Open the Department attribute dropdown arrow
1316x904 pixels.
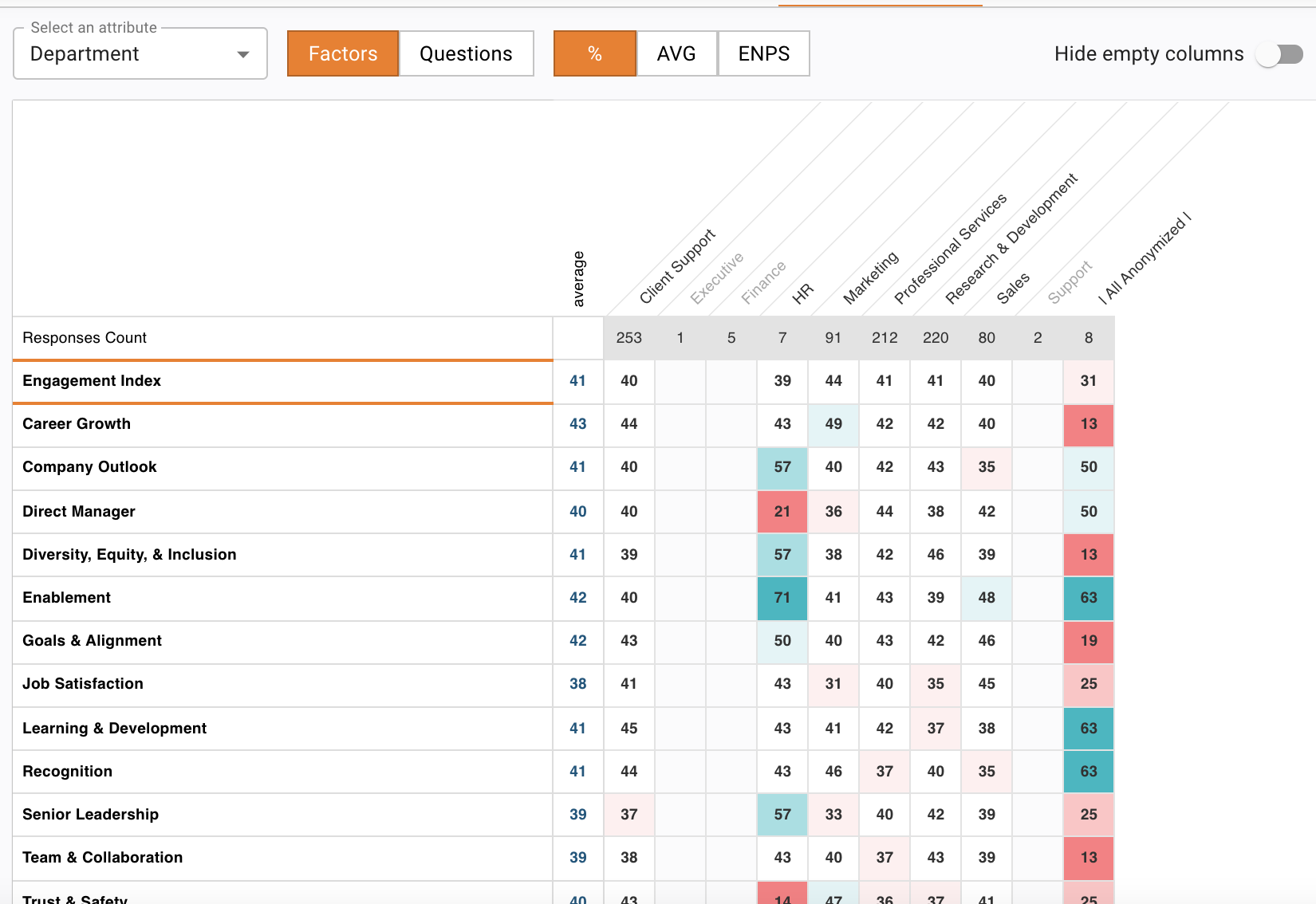[243, 54]
